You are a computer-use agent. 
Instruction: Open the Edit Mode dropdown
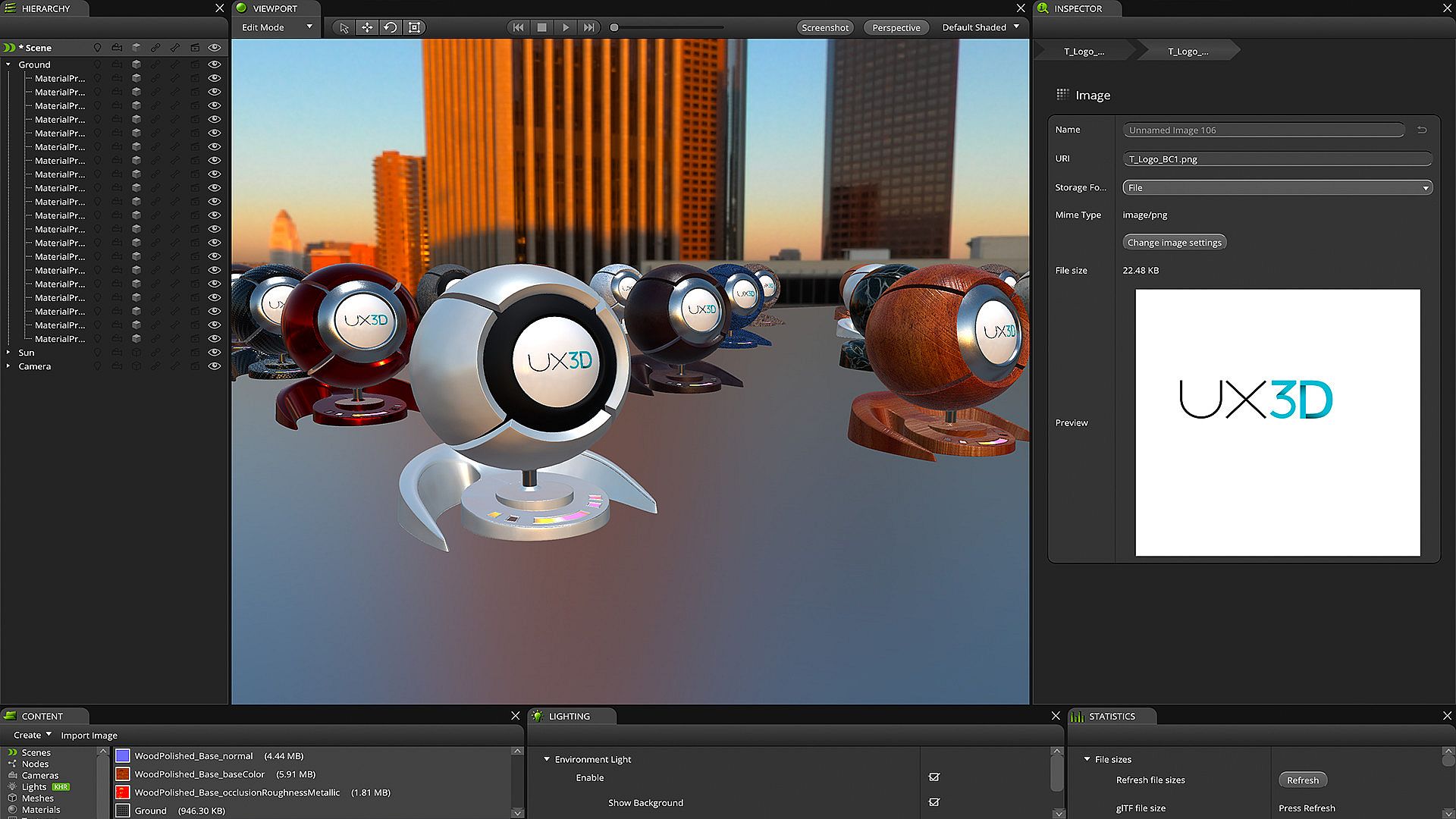point(277,27)
